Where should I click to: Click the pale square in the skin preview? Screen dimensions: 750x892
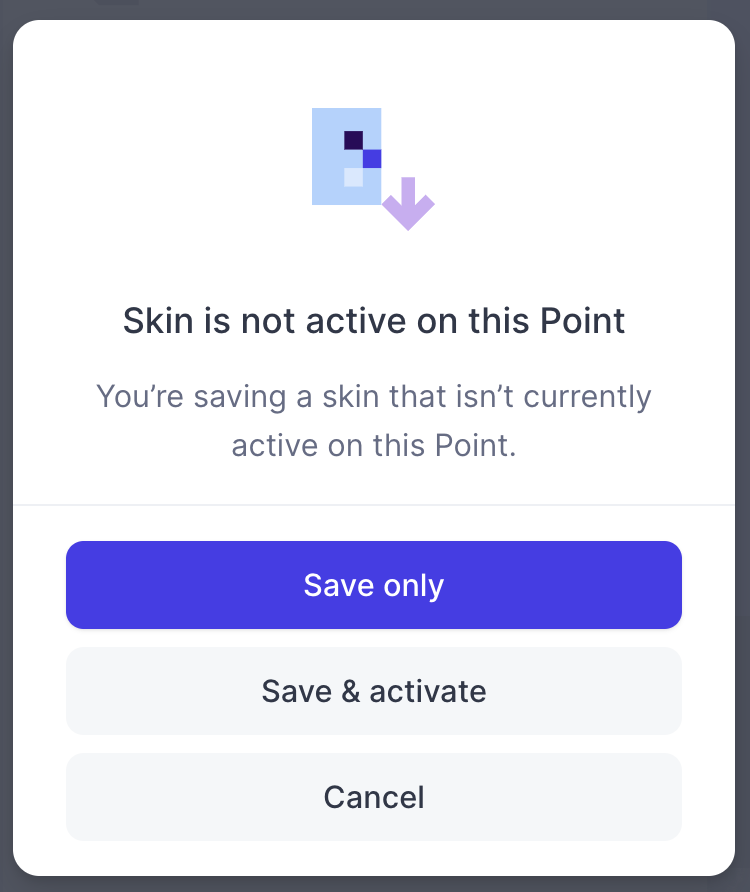point(353,178)
